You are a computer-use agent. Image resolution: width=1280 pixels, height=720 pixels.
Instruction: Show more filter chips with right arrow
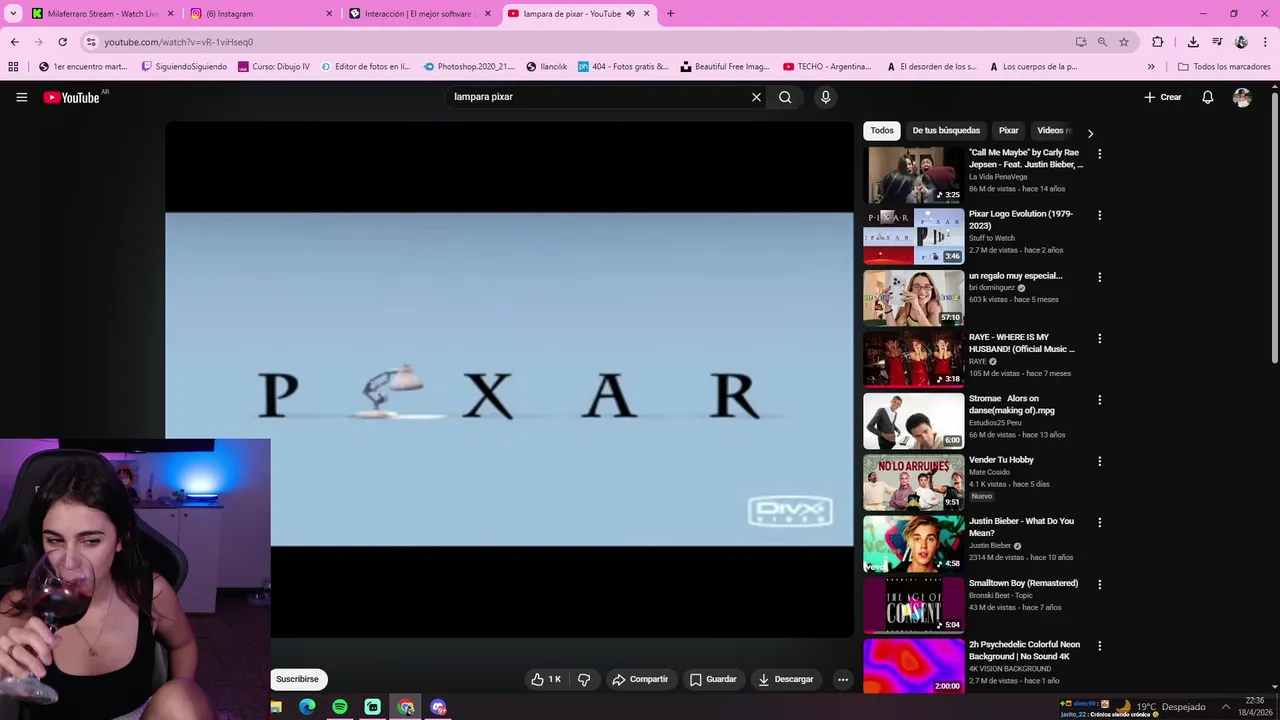click(1090, 133)
